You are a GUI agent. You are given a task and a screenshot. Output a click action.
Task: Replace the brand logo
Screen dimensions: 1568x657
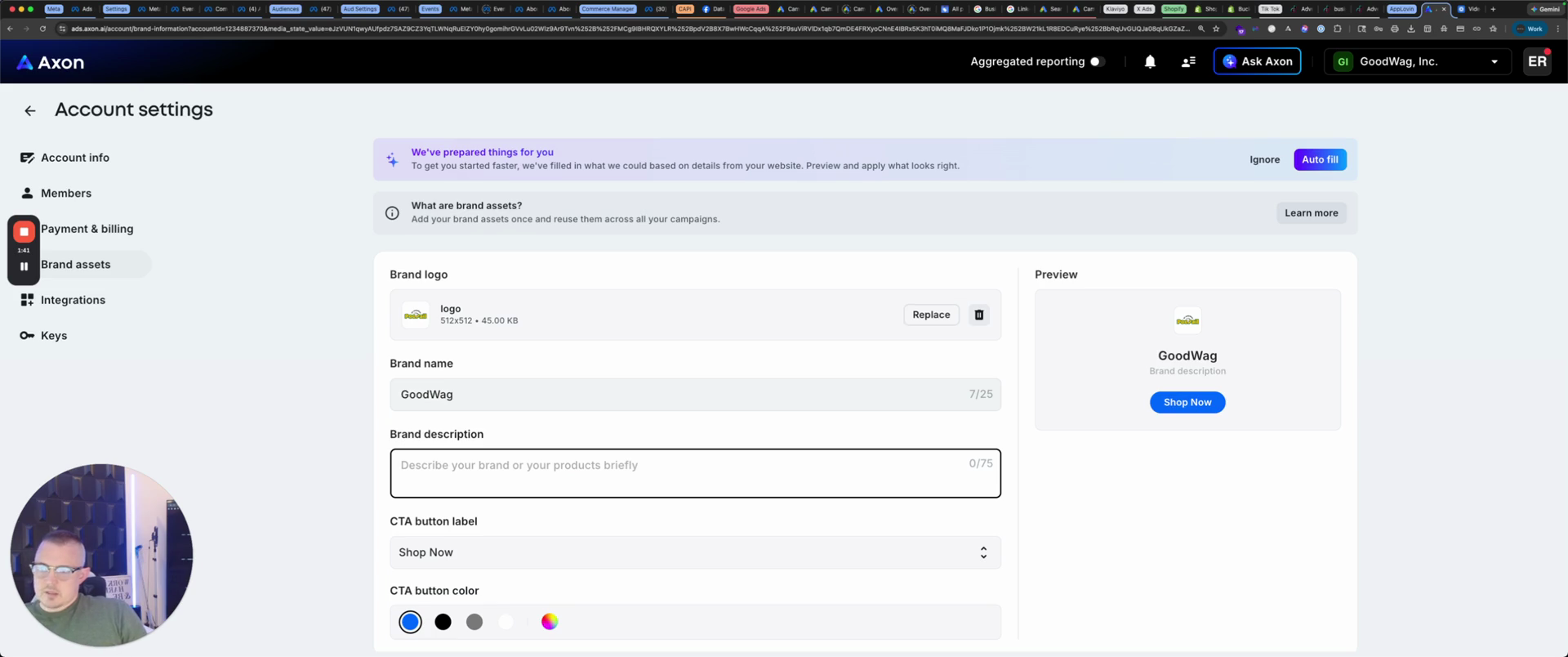tap(931, 315)
